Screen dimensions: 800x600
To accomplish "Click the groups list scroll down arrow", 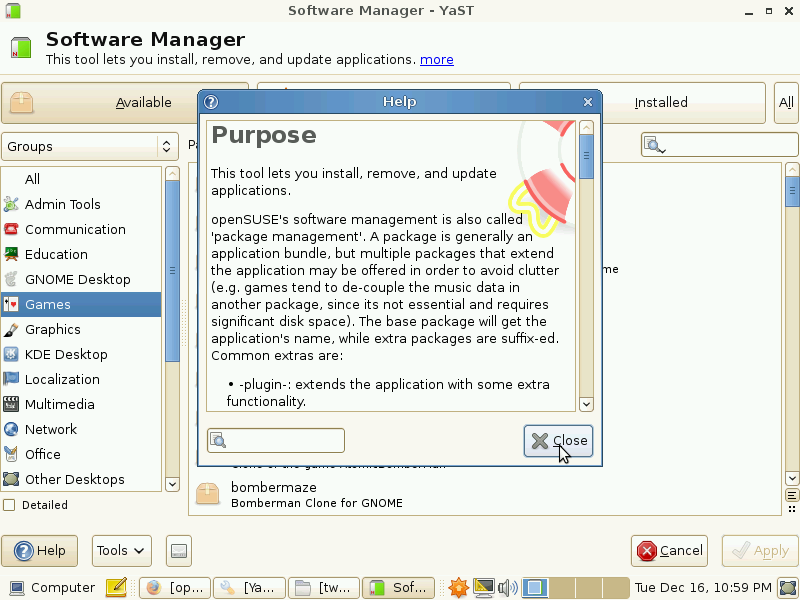I will click(172, 484).
